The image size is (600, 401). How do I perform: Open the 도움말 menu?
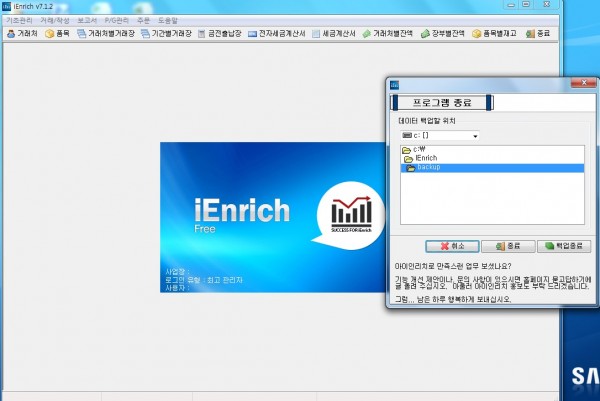(170, 19)
